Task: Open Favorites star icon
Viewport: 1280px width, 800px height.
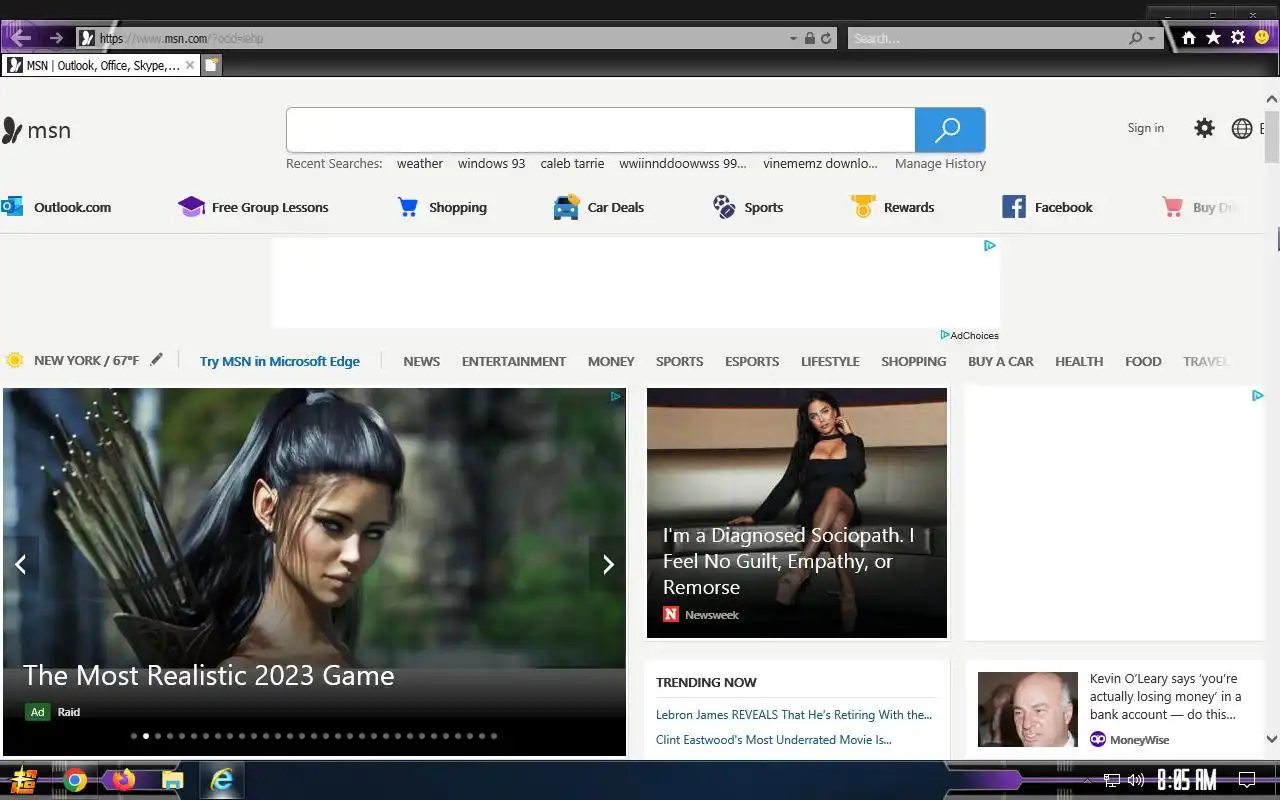Action: pos(1213,37)
